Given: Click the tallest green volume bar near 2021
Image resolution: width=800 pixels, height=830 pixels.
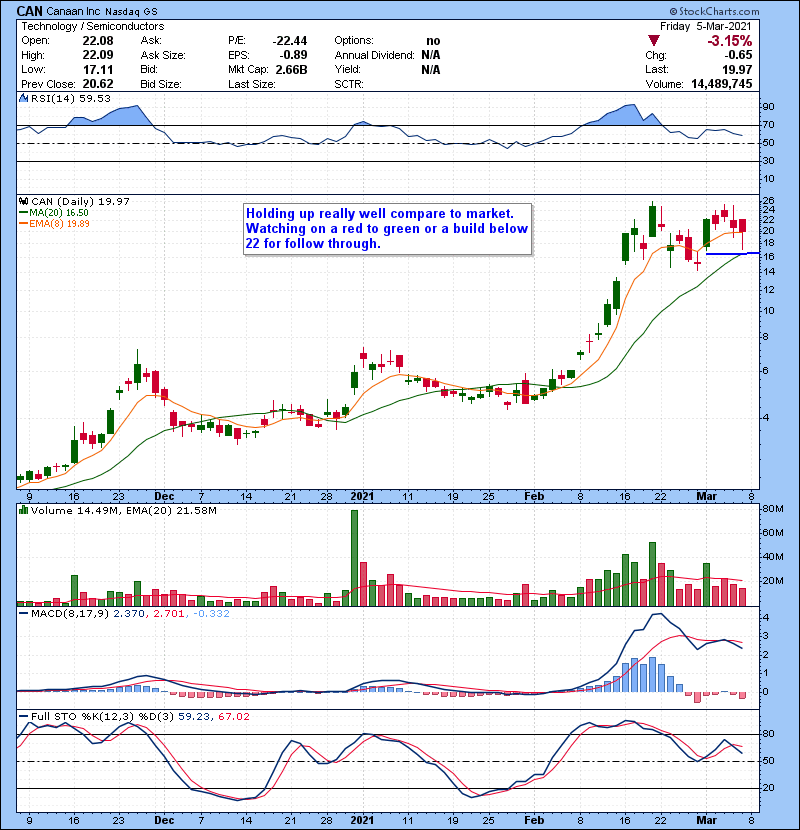Looking at the screenshot, I should [x=354, y=558].
